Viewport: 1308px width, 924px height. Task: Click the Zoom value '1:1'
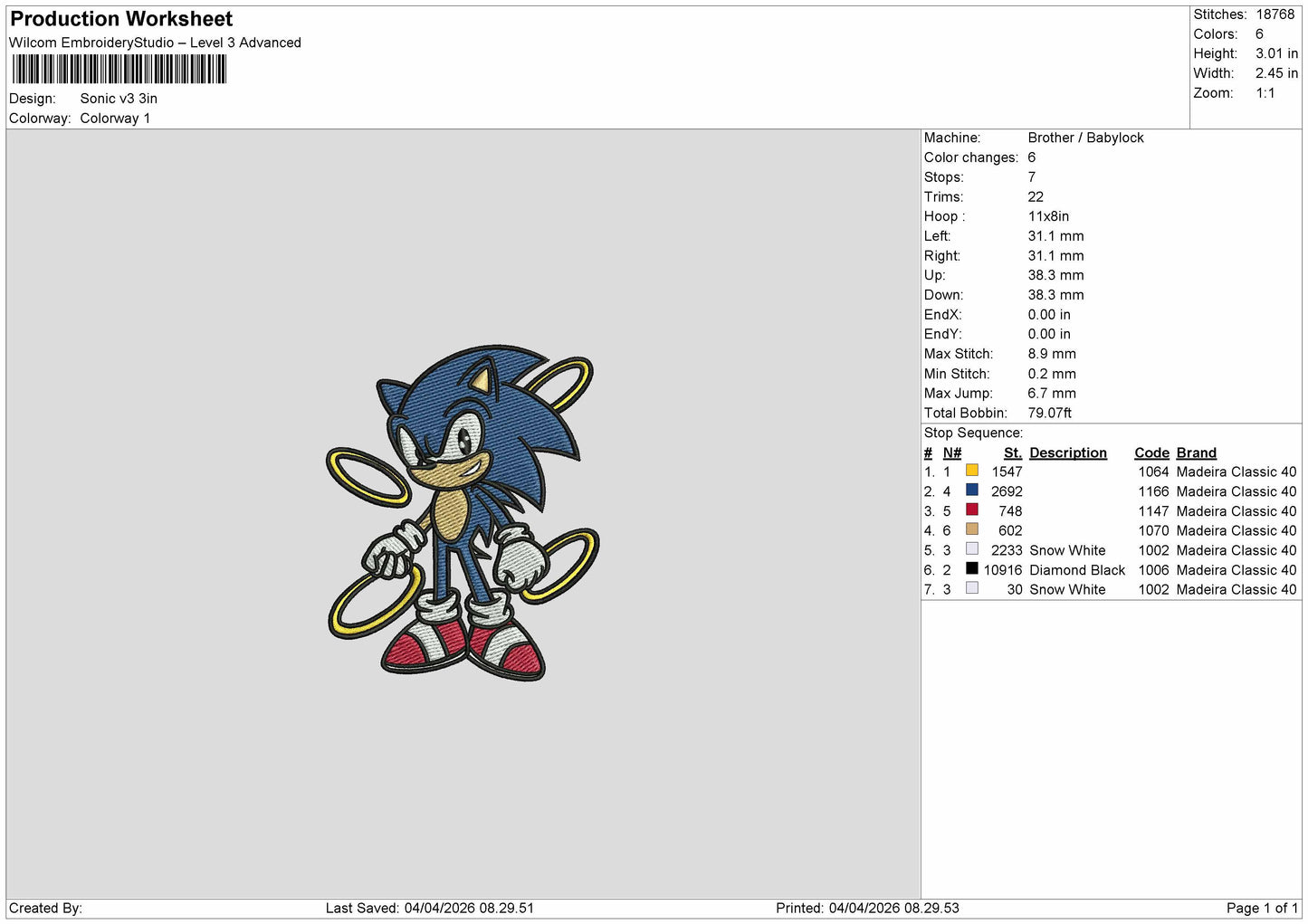coord(1265,93)
